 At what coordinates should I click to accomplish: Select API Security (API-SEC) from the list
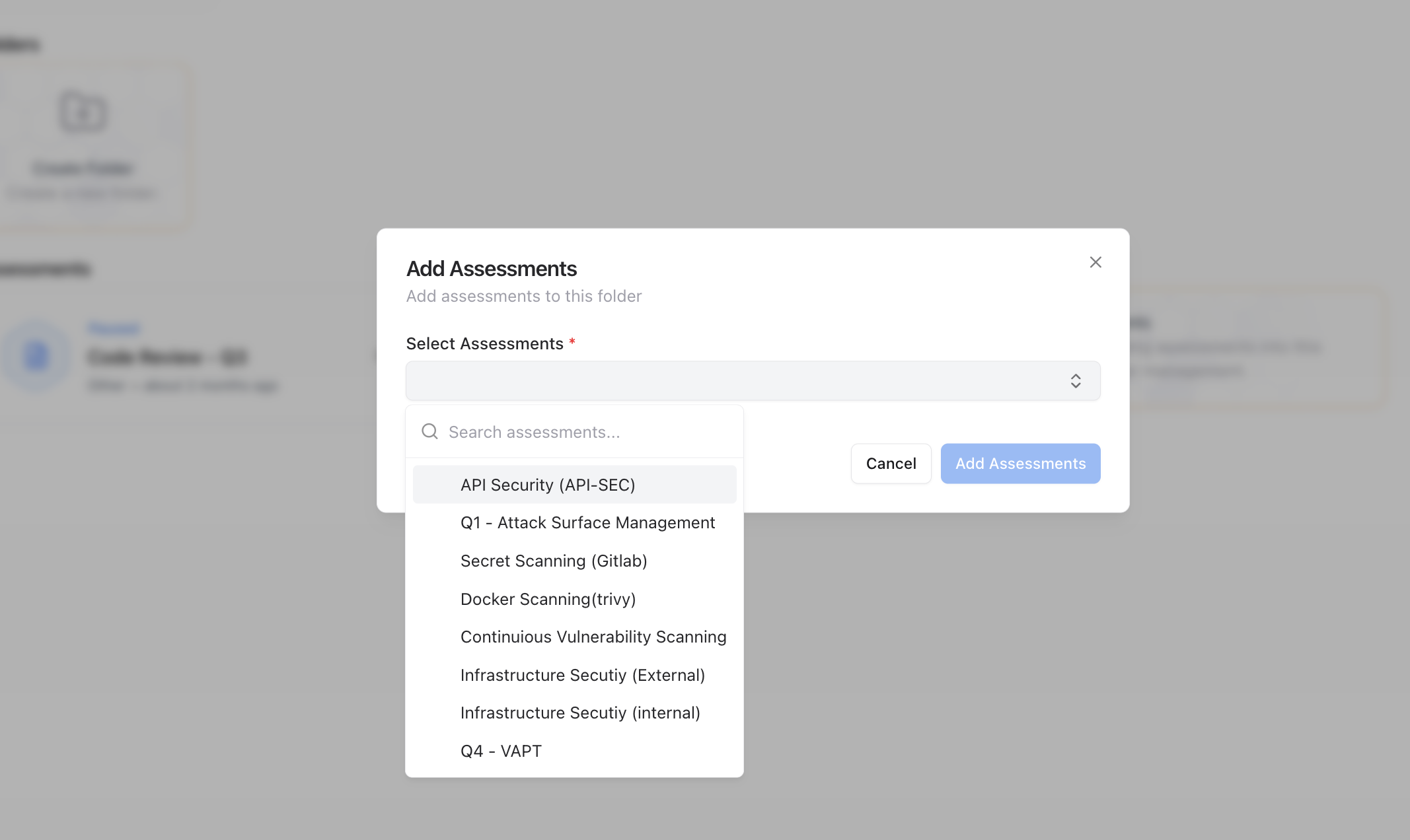click(x=547, y=484)
